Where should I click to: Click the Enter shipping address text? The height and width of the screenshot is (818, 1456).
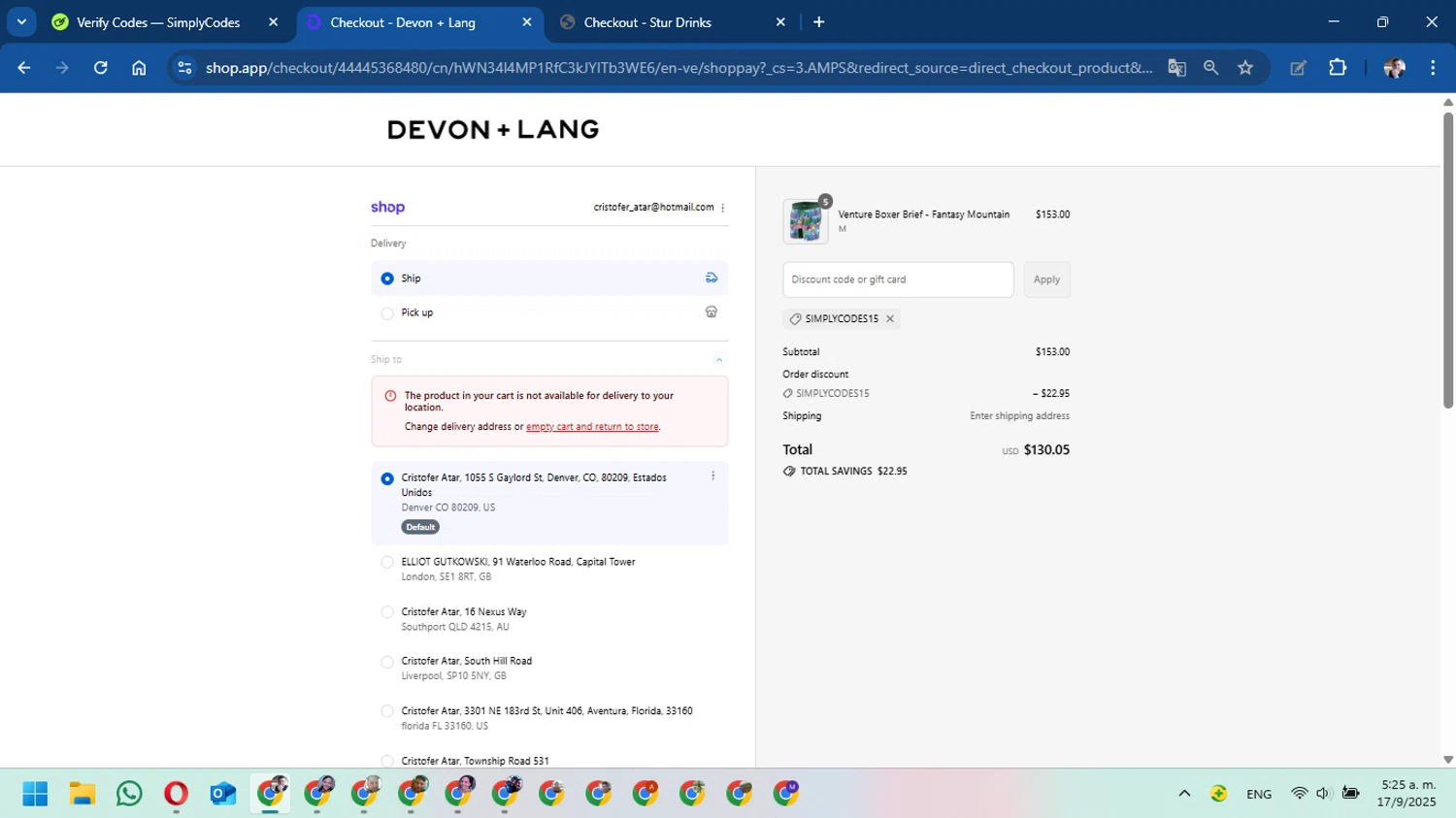(x=1019, y=416)
